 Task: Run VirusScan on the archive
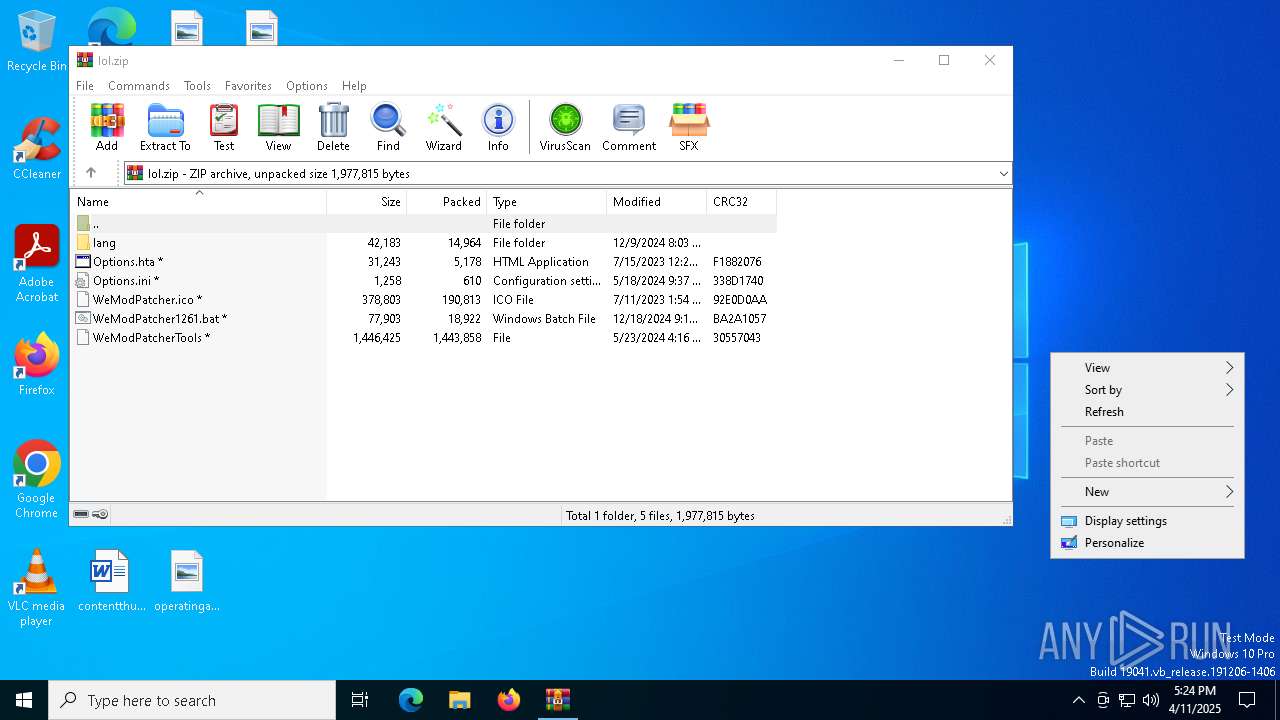(565, 127)
